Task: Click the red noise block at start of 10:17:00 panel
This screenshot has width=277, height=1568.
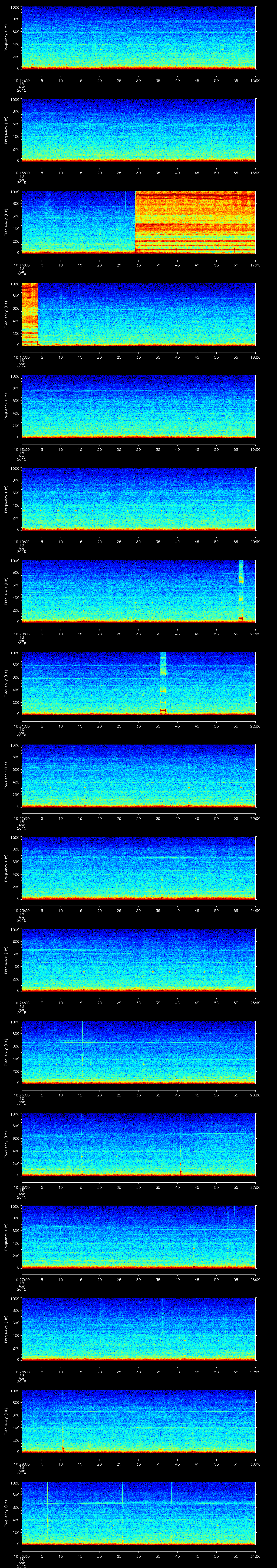Action: (29, 314)
